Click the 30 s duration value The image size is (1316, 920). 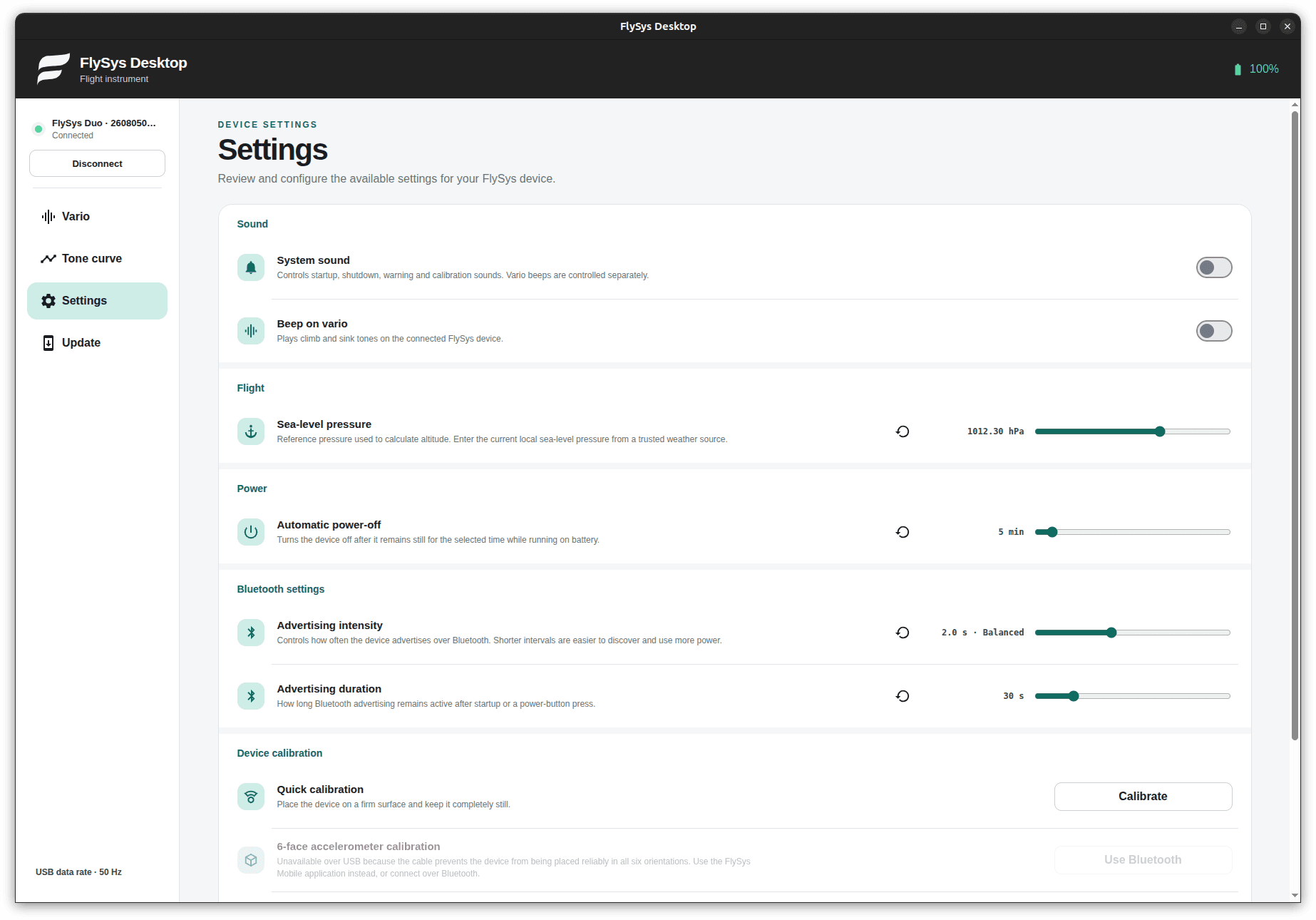1013,696
